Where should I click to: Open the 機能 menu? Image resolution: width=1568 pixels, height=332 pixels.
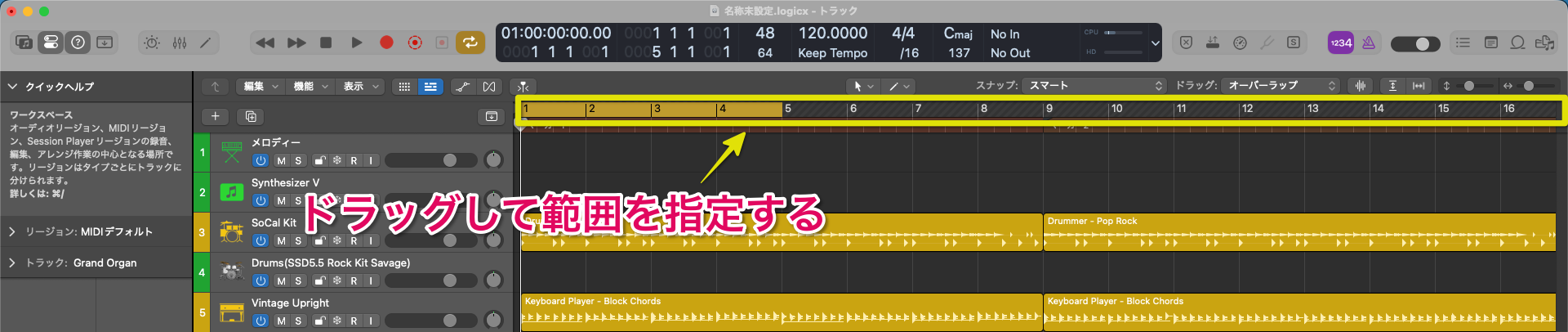click(x=310, y=86)
